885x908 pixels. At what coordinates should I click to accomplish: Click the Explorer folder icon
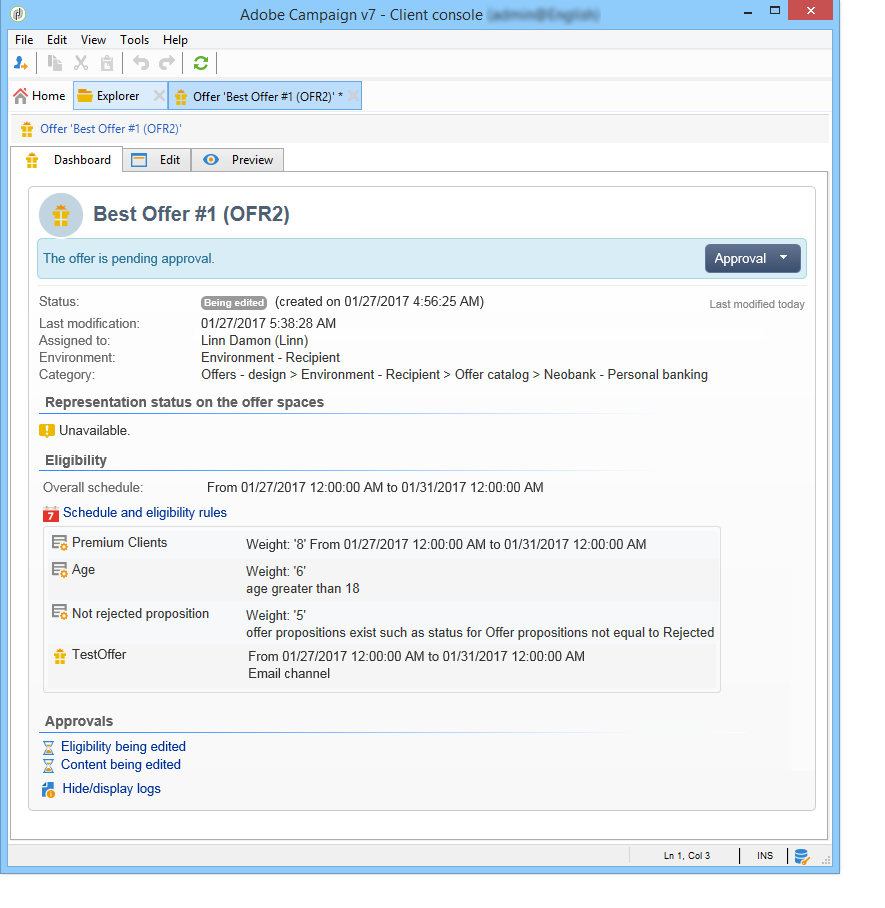click(x=85, y=96)
